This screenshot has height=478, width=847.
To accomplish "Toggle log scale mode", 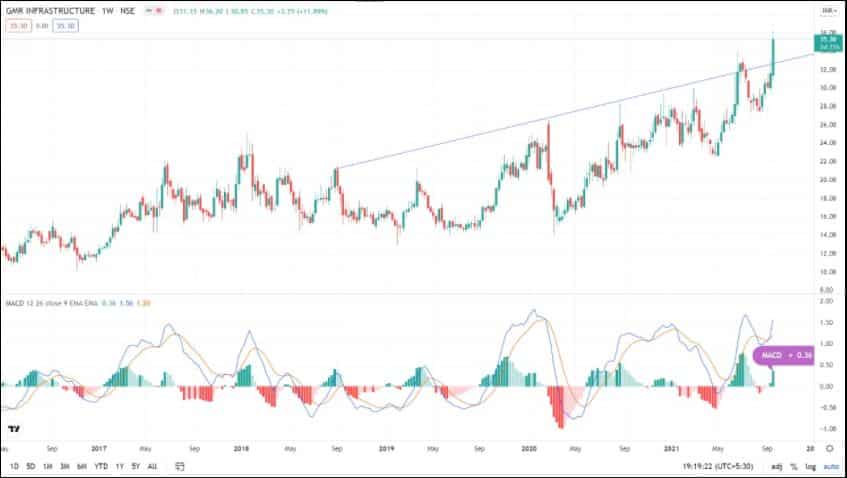I will click(x=811, y=466).
